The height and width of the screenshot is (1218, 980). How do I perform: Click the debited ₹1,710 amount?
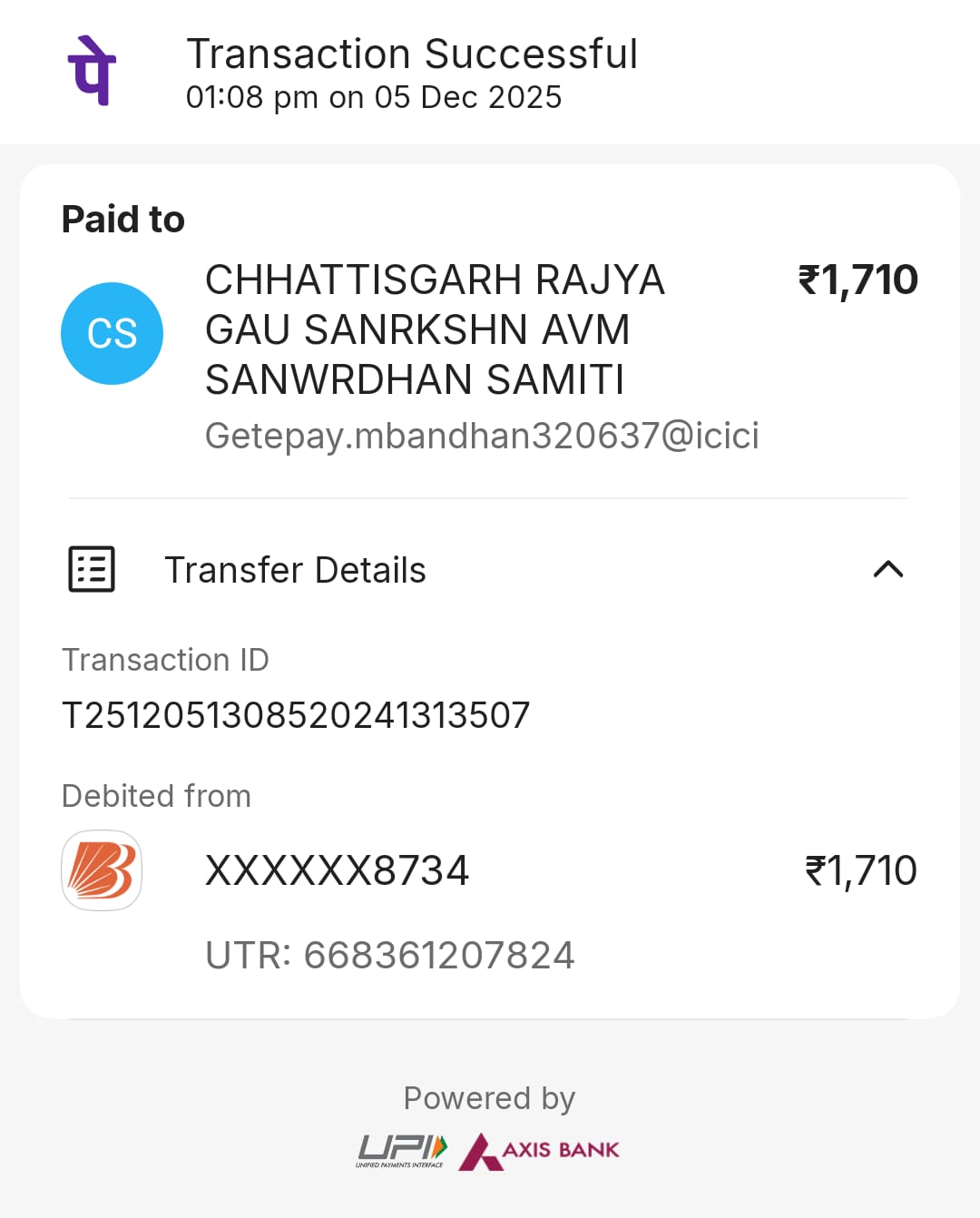coord(860,870)
